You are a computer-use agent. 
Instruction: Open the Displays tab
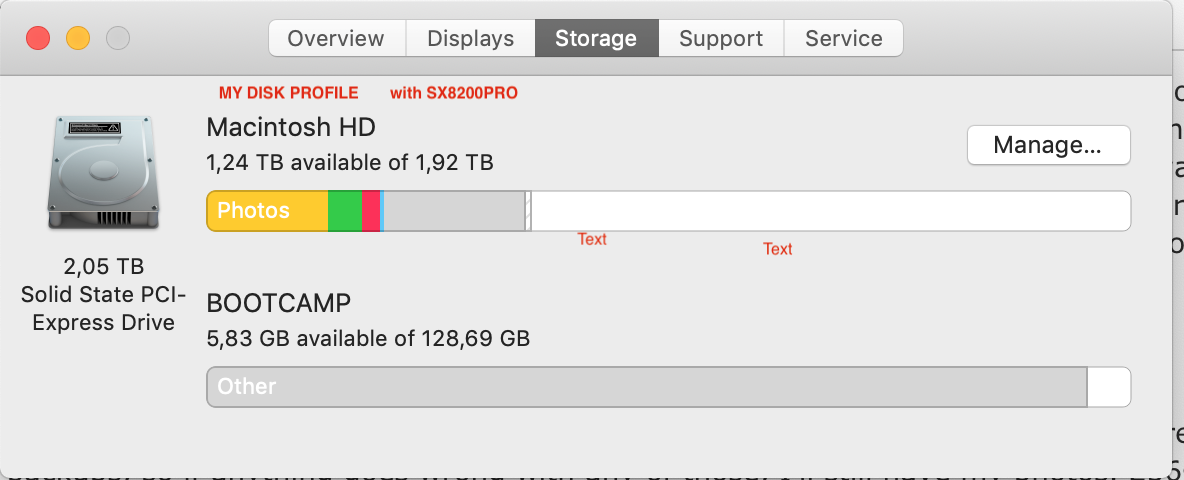pyautogui.click(x=470, y=39)
